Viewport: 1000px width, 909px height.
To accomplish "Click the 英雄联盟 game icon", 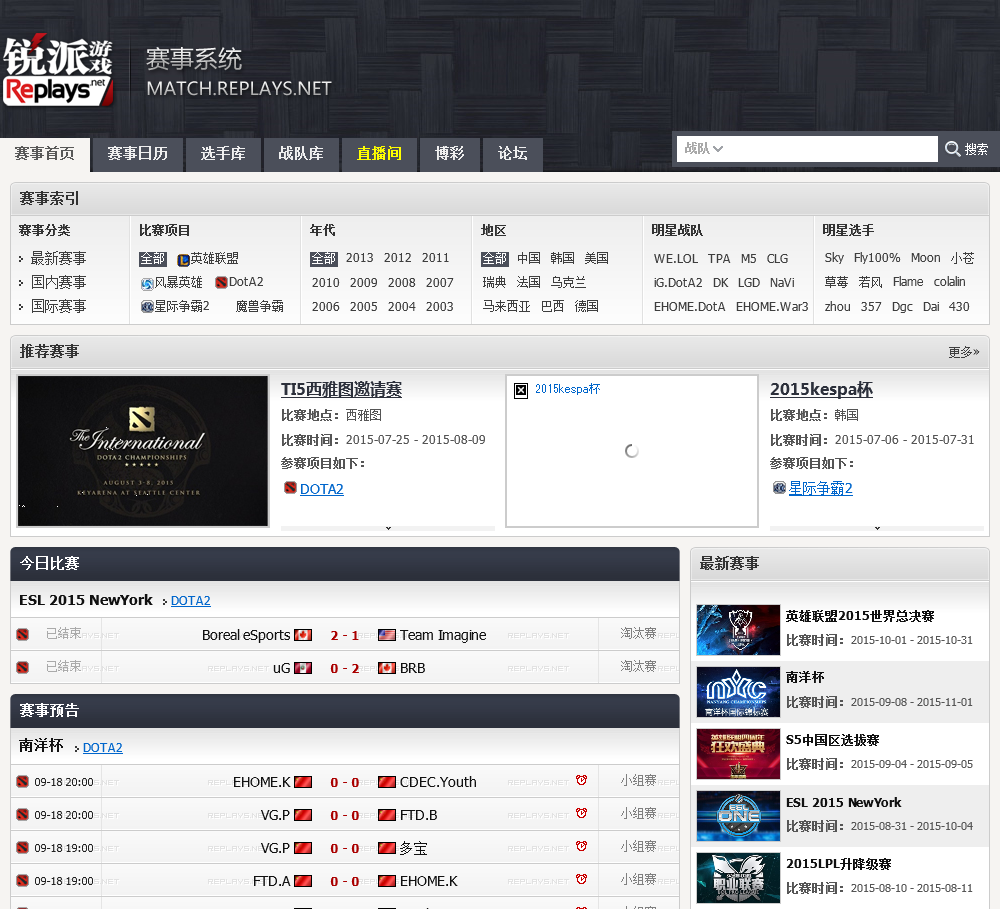I will [x=183, y=260].
